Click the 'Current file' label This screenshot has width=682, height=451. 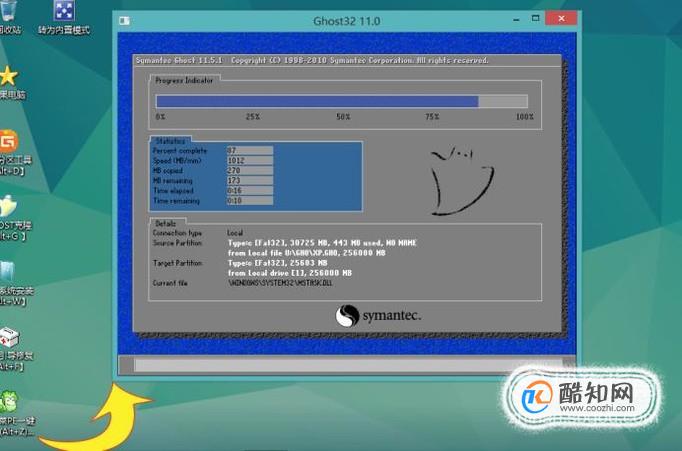click(x=170, y=283)
